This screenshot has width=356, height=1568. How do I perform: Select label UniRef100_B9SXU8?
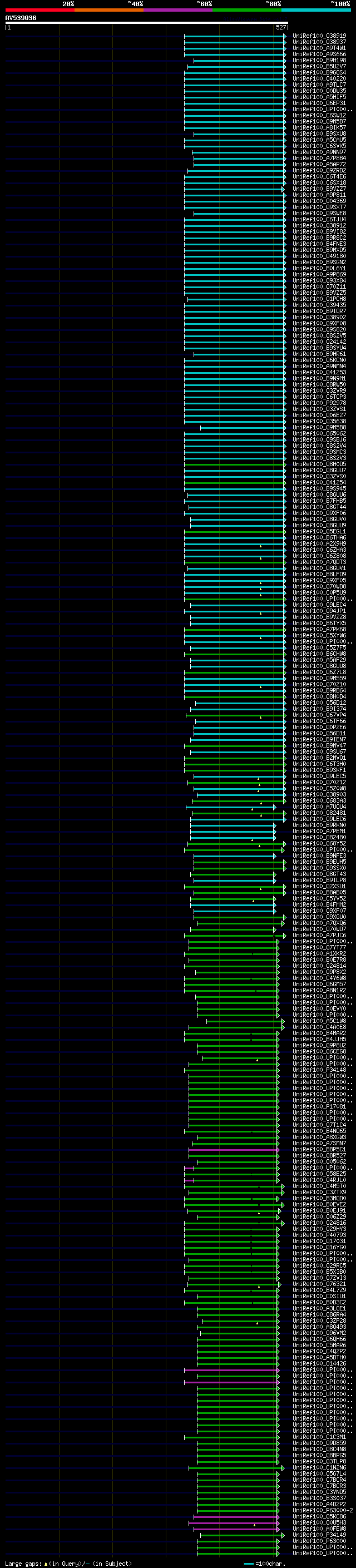click(x=319, y=134)
